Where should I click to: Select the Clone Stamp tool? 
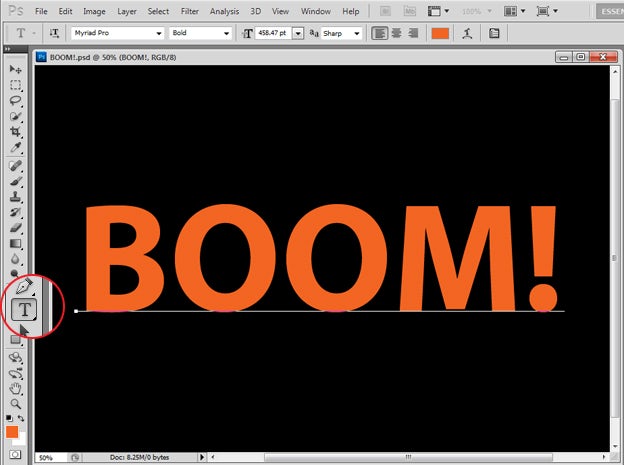[15, 197]
